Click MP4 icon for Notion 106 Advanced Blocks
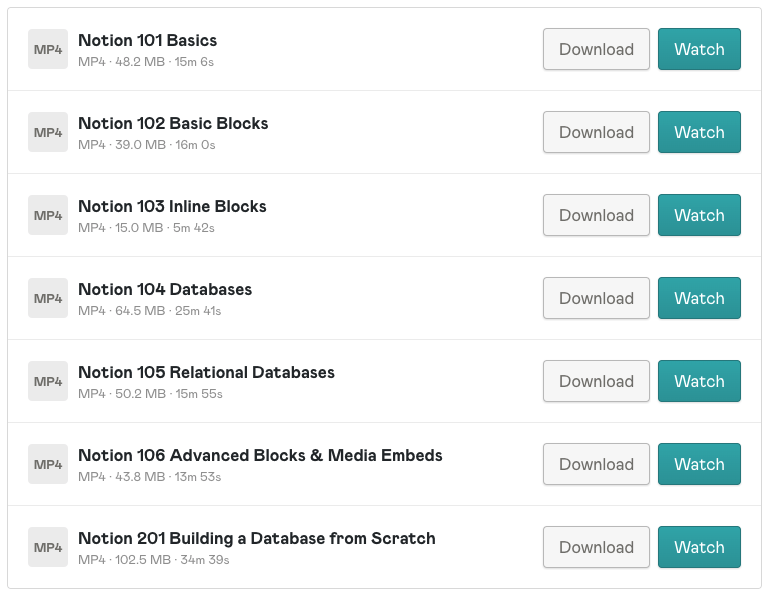 (48, 464)
